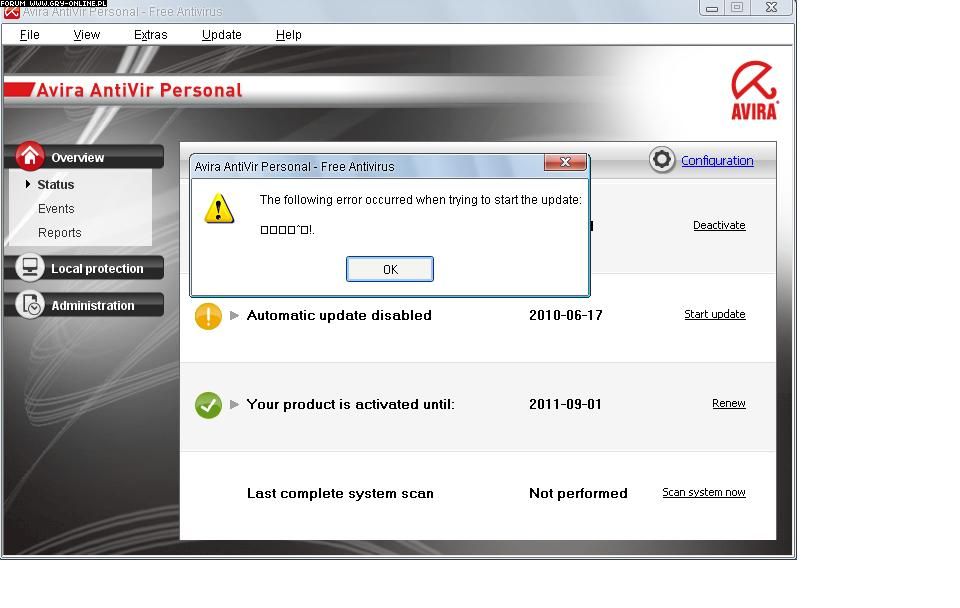Open Reports in the sidebar
This screenshot has height=608, width=960.
pyautogui.click(x=59, y=233)
